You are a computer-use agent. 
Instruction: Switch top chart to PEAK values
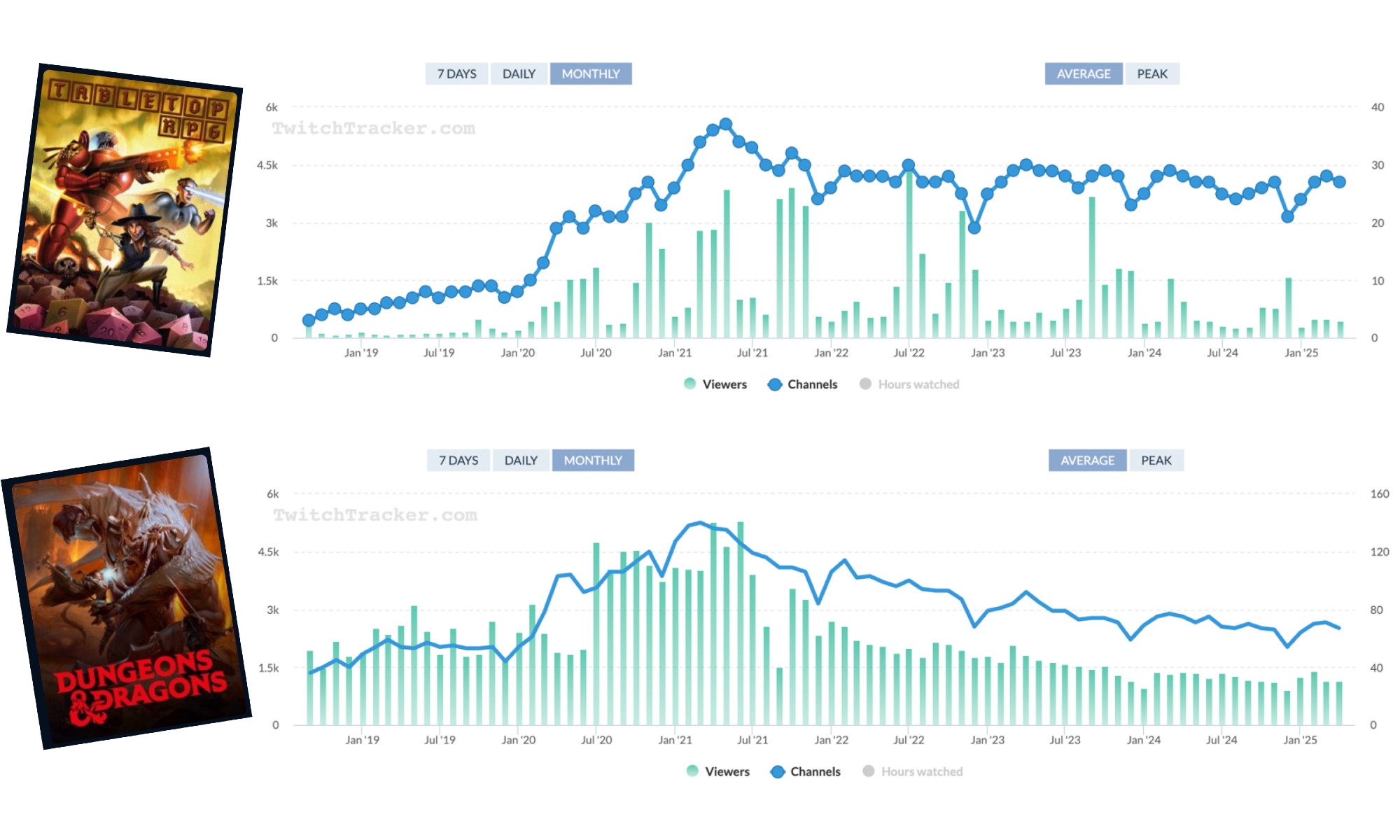1151,73
